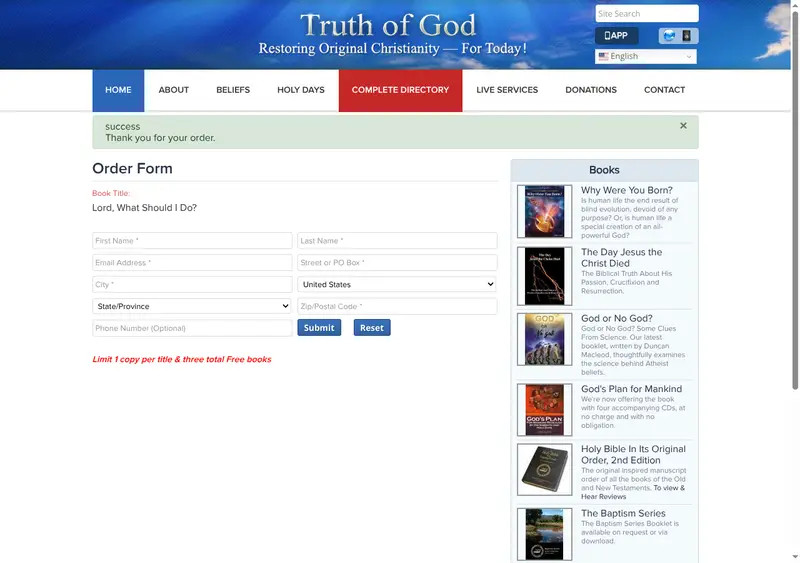Open the Why Were You Born? title link

[x=627, y=190]
